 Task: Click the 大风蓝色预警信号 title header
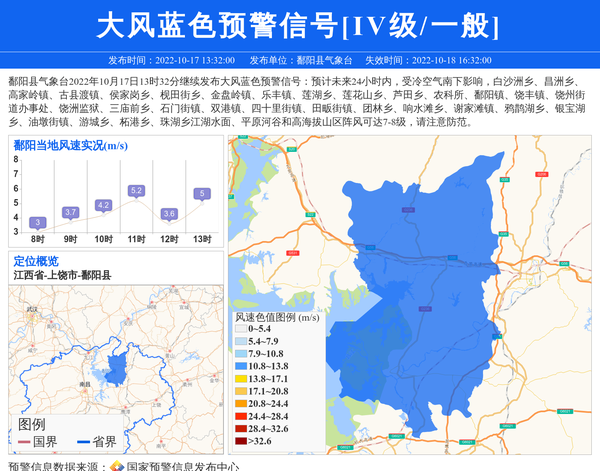point(300,24)
